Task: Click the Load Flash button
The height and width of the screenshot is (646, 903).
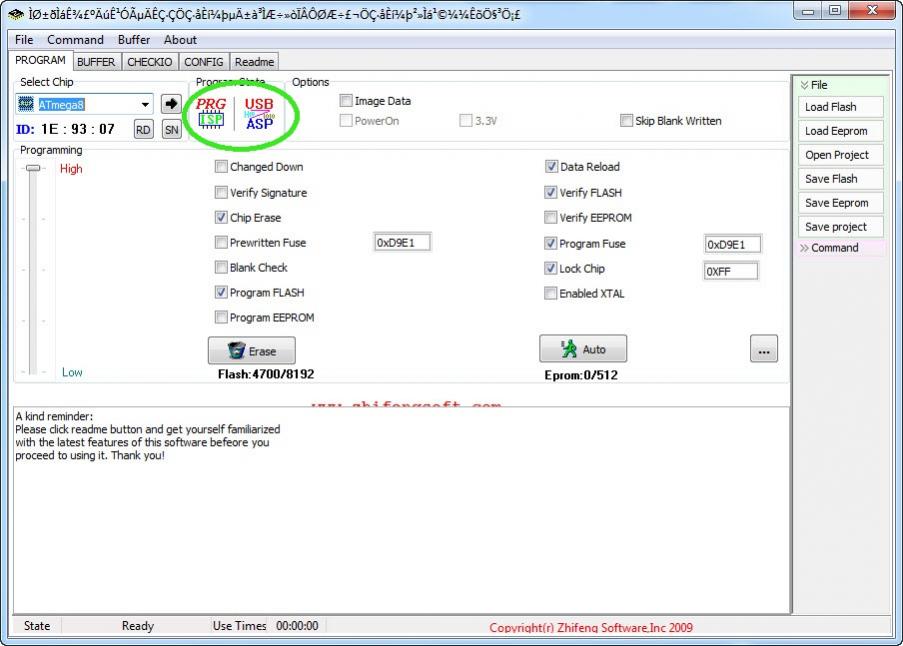Action: tap(841, 107)
